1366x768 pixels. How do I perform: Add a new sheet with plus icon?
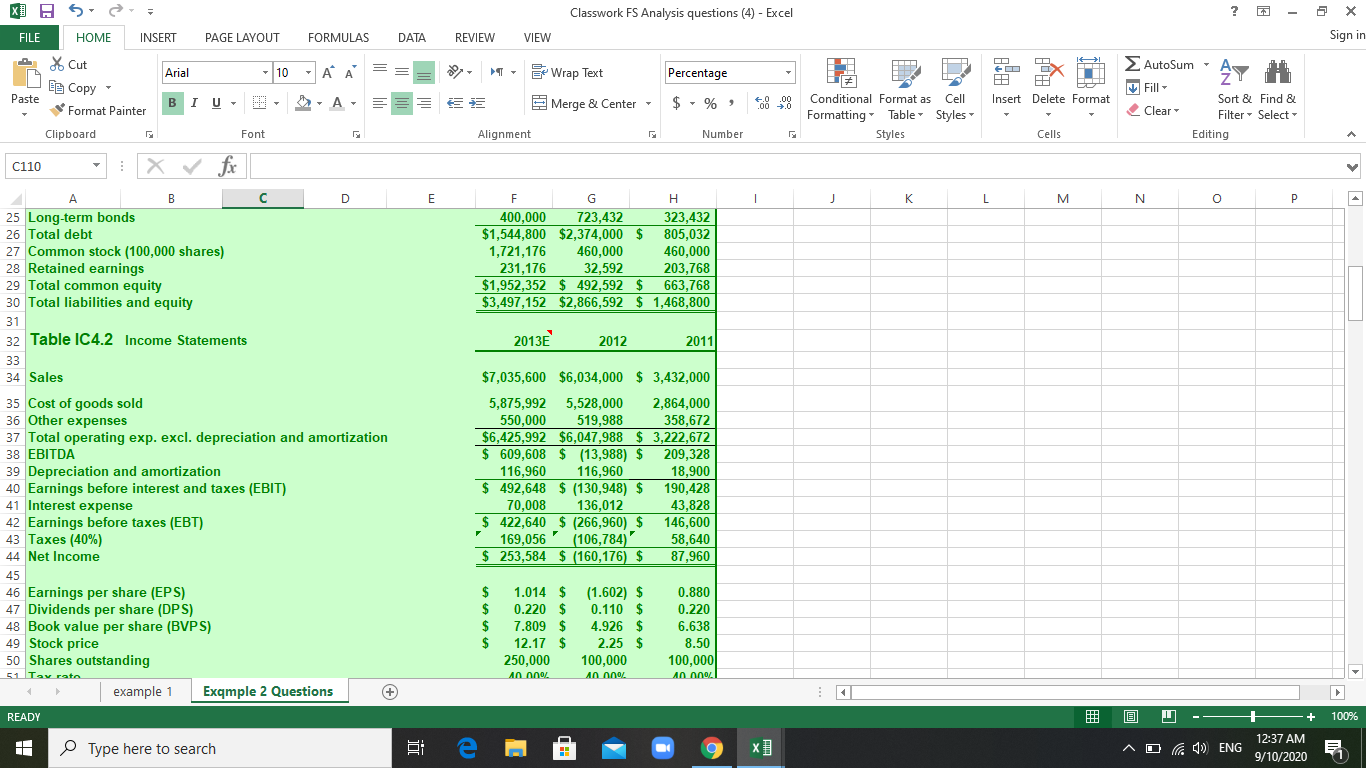390,692
